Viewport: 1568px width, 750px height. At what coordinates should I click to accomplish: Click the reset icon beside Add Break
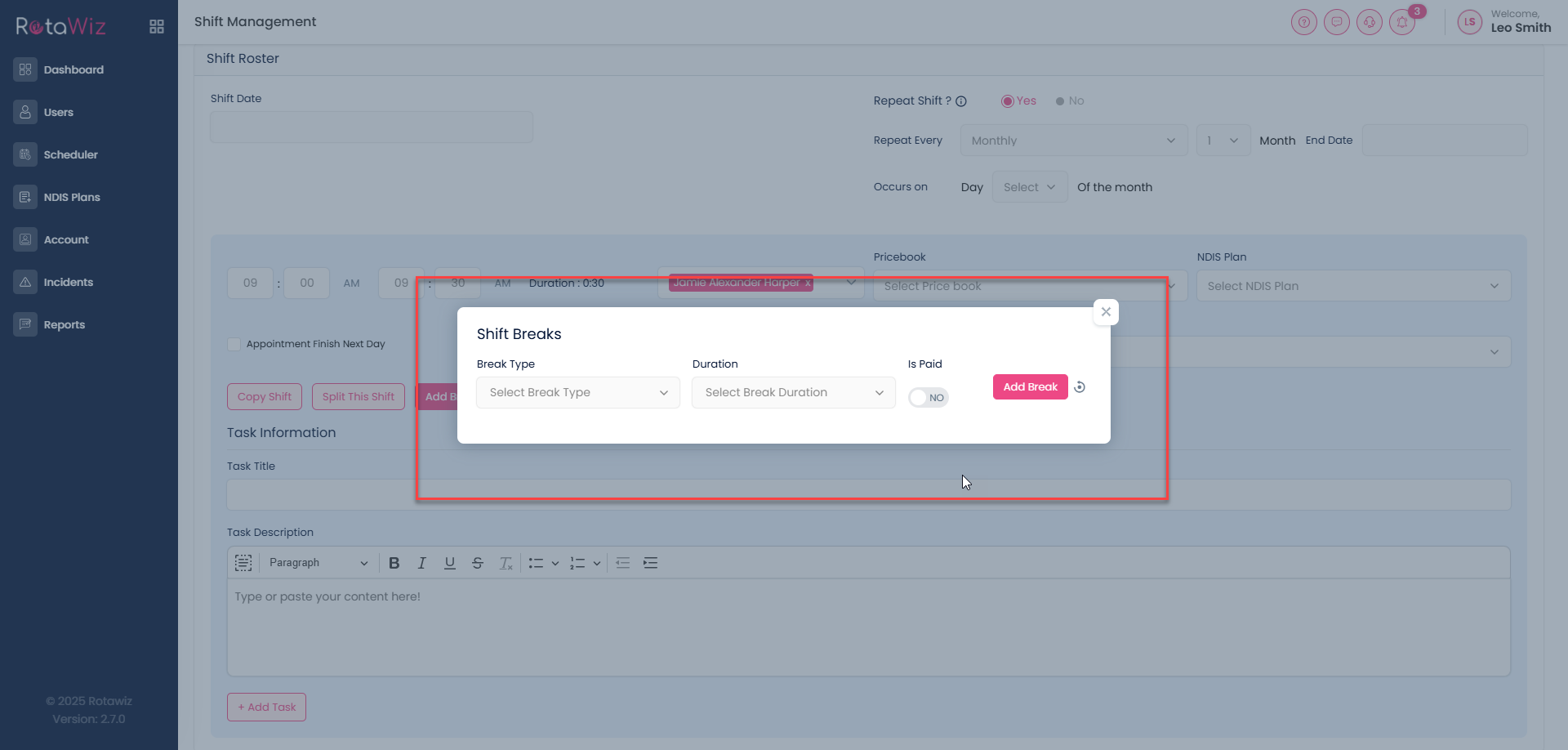pyautogui.click(x=1080, y=387)
